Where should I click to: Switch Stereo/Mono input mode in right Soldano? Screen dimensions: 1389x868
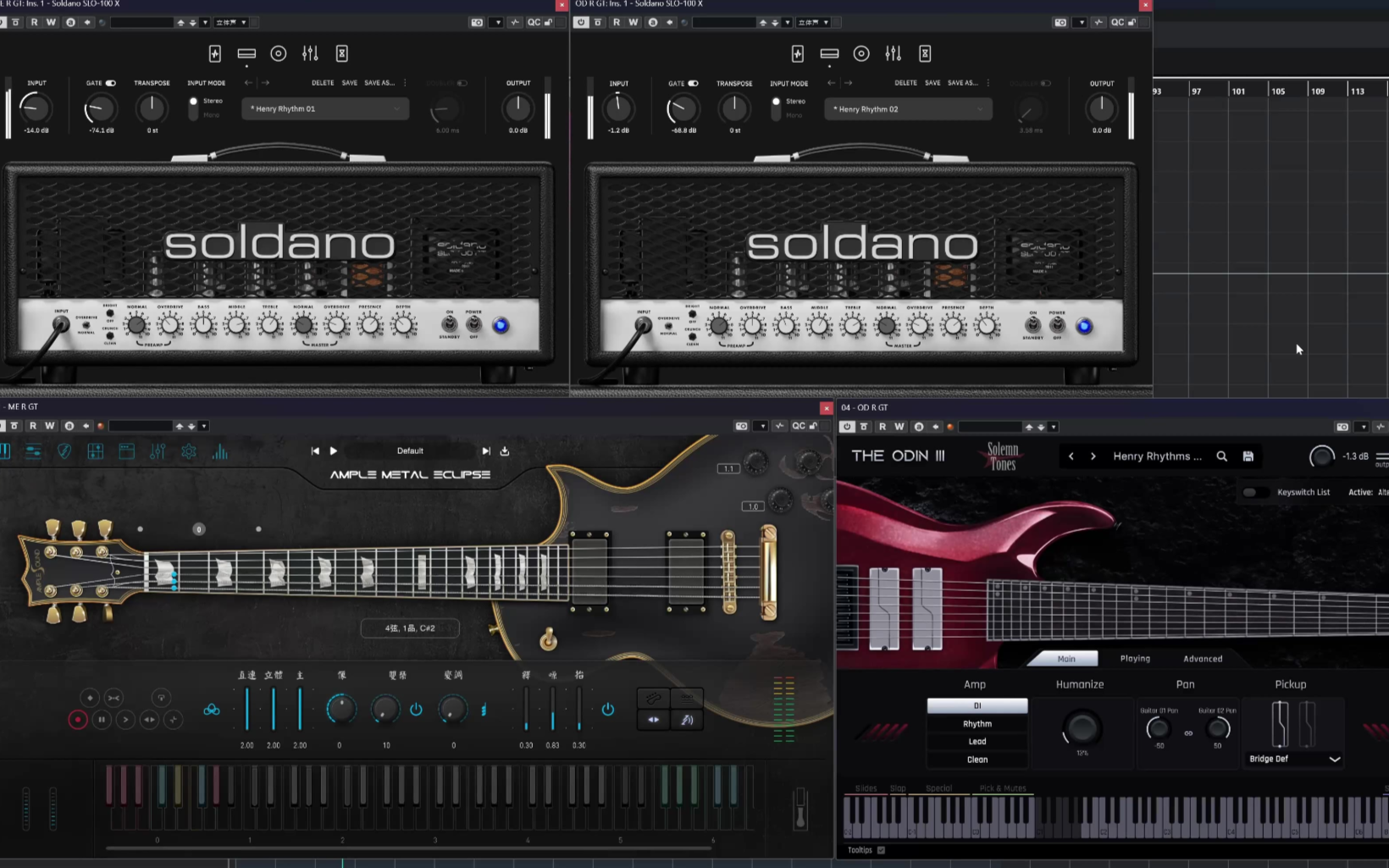(x=776, y=108)
